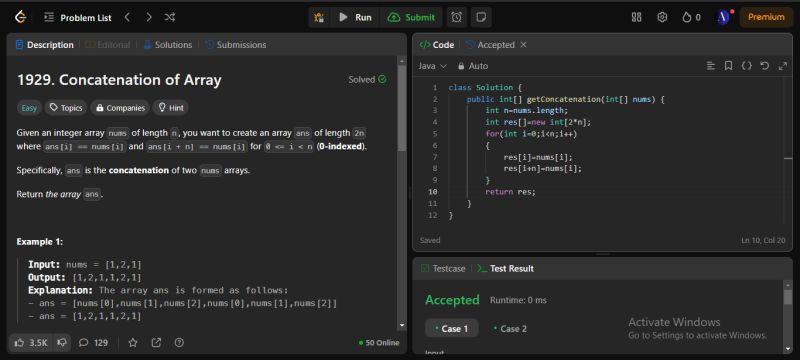Open the Java language dropdown

432,66
